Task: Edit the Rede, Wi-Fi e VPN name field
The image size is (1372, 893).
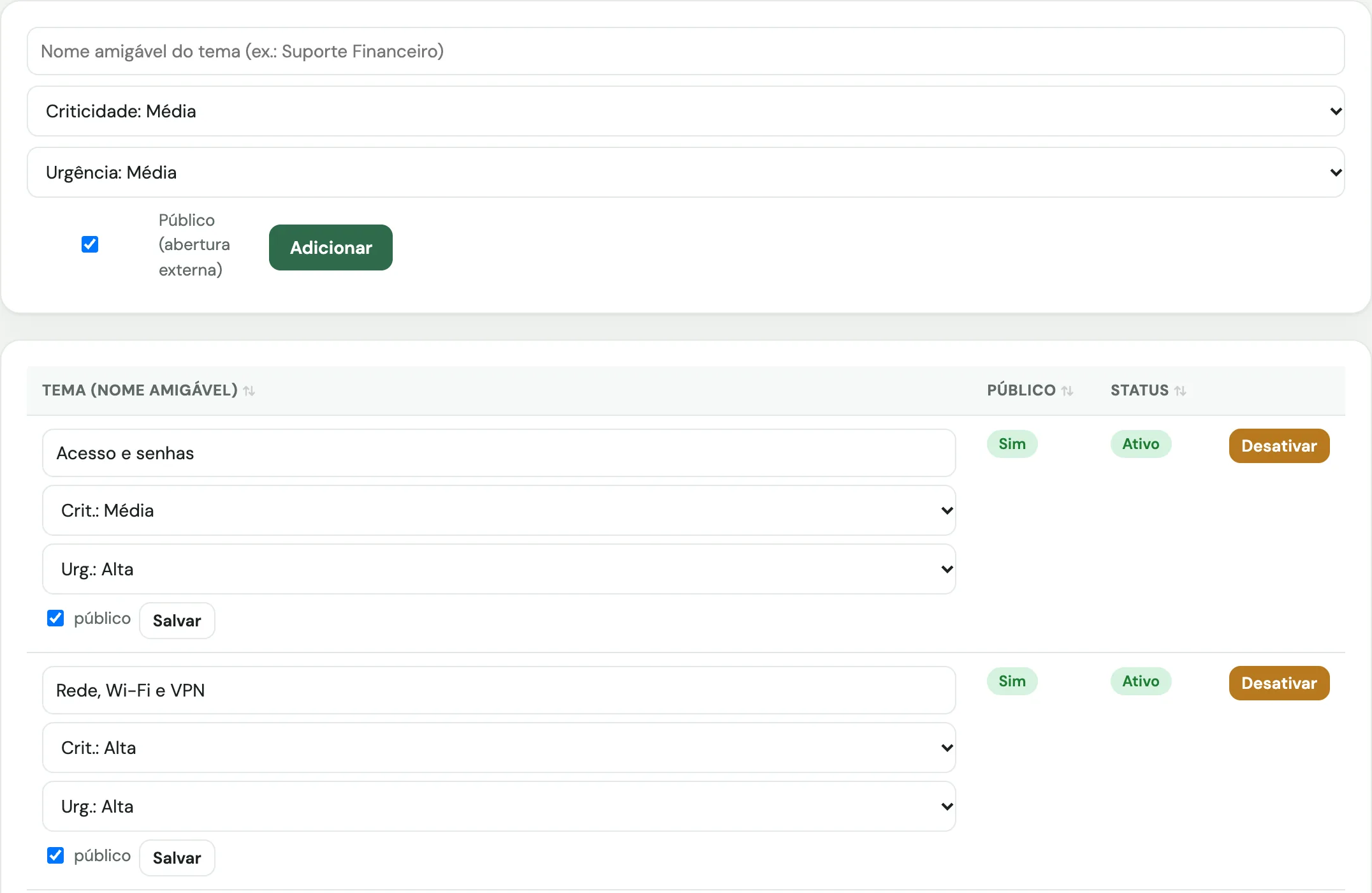Action: click(x=499, y=690)
